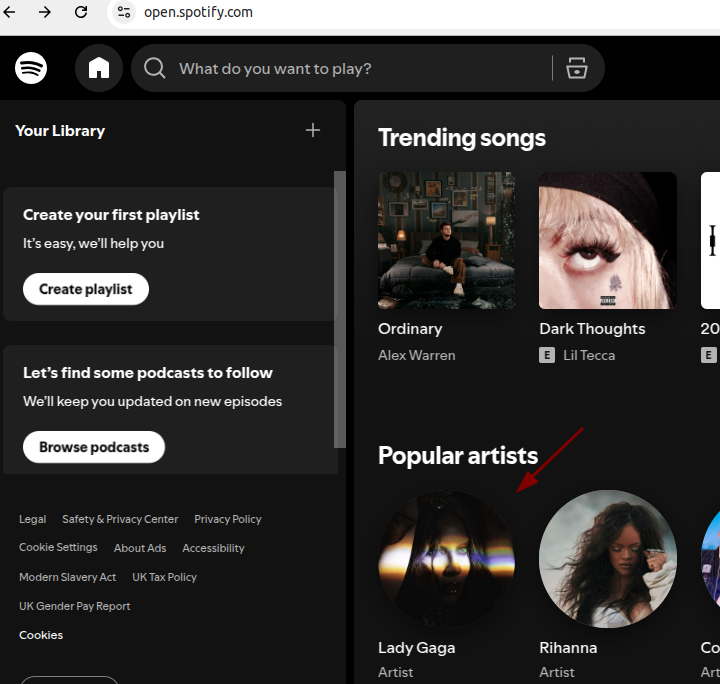Click the open.spotify.com address bar
The width and height of the screenshot is (720, 684).
pyautogui.click(x=198, y=12)
